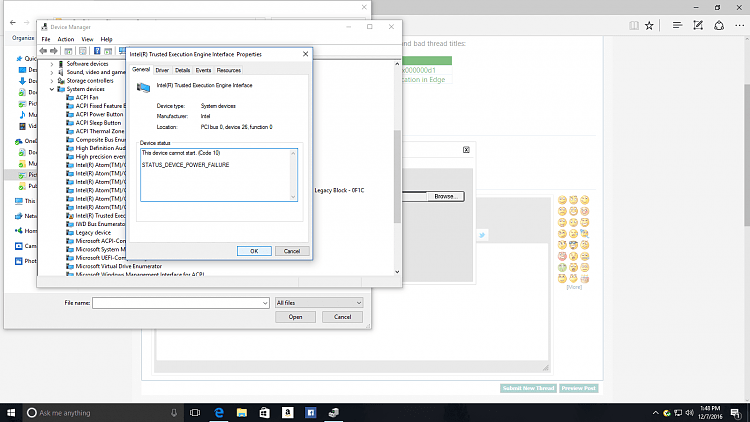The image size is (750, 422).
Task: Open the File menu in Device Manager
Action: tap(46, 39)
